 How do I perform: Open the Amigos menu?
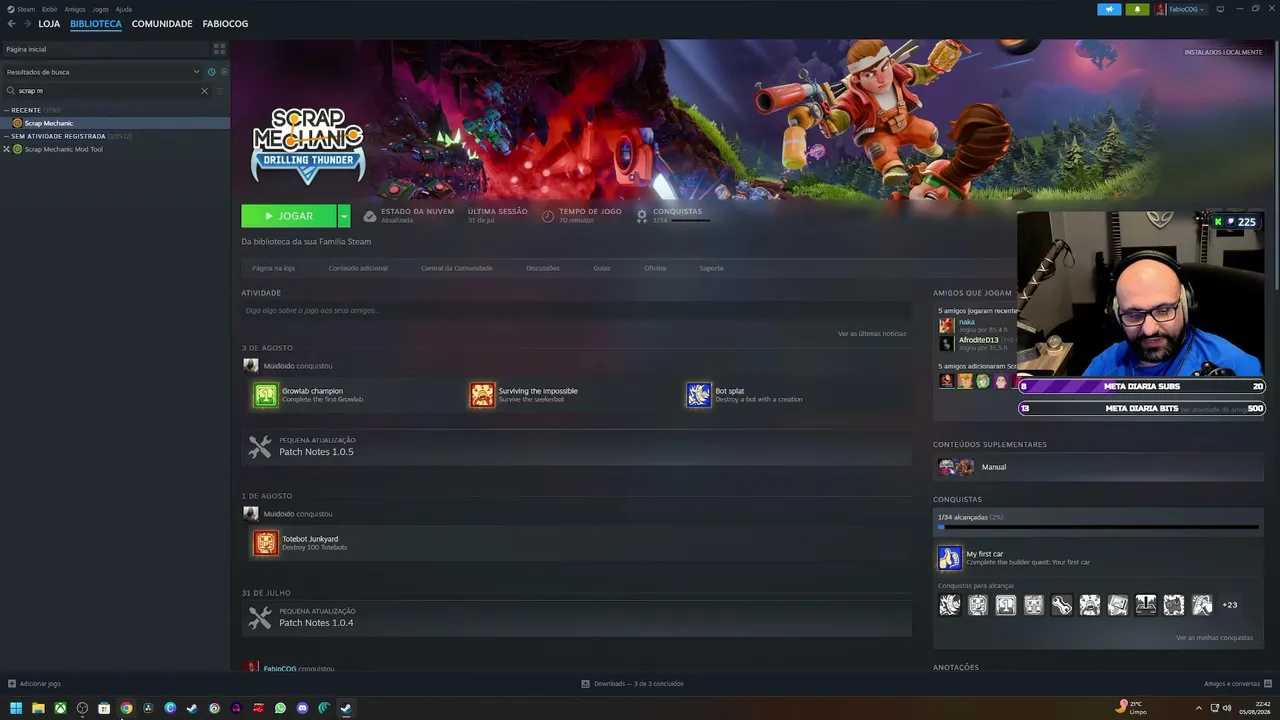coord(75,9)
